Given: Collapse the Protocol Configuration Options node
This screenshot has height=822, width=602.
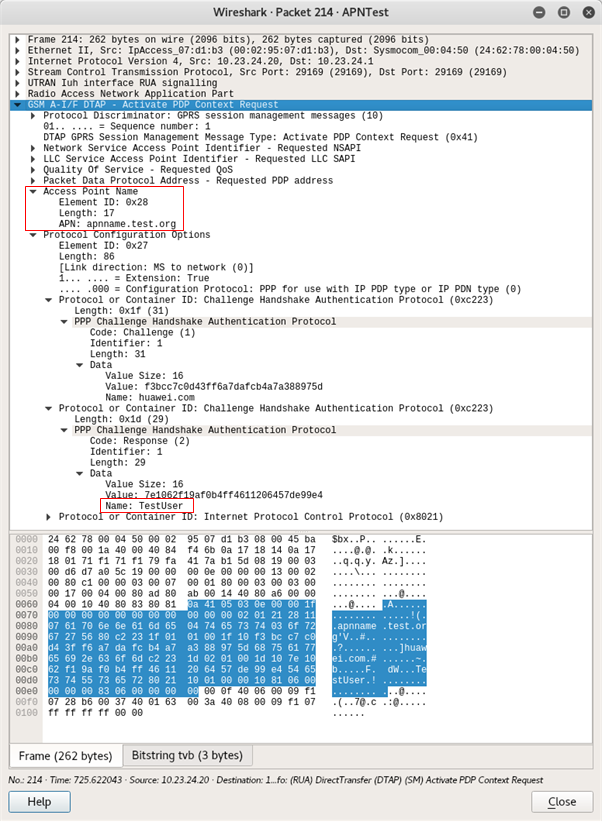Looking at the screenshot, I should [x=34, y=235].
